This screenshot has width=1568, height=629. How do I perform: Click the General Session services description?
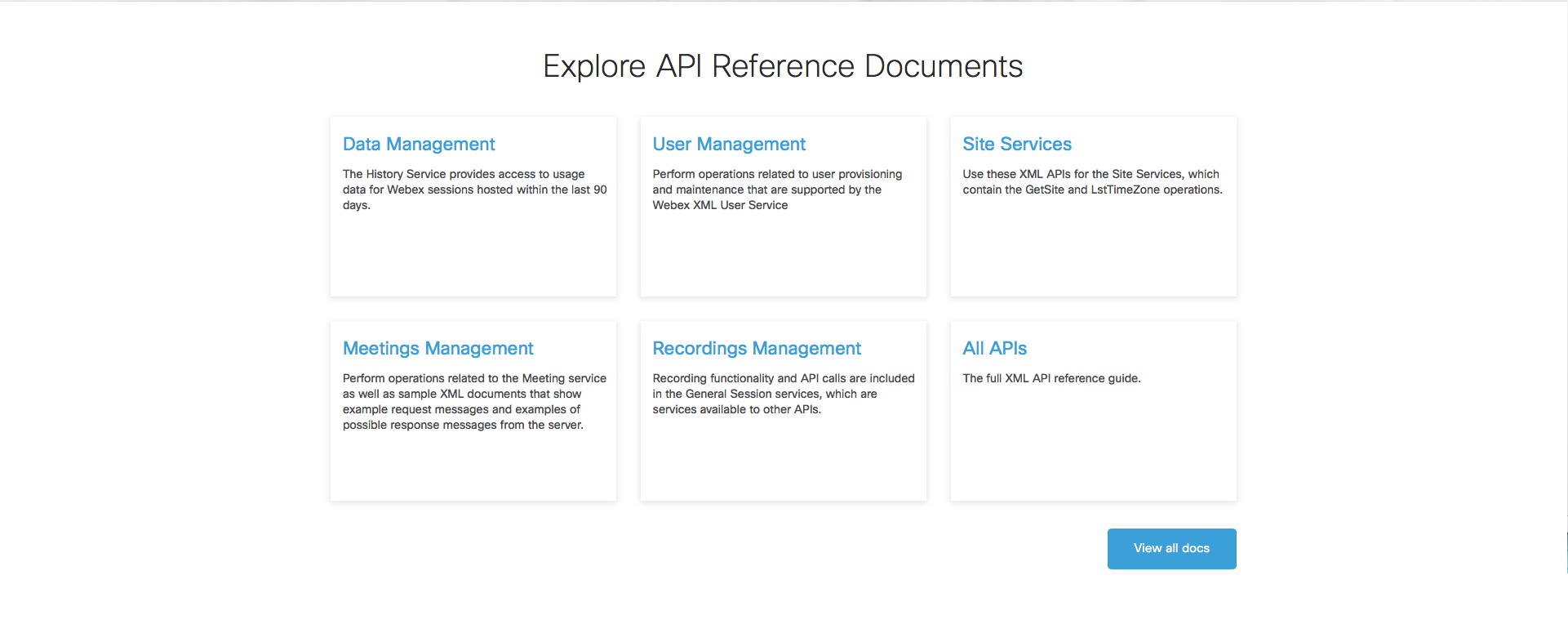(784, 394)
